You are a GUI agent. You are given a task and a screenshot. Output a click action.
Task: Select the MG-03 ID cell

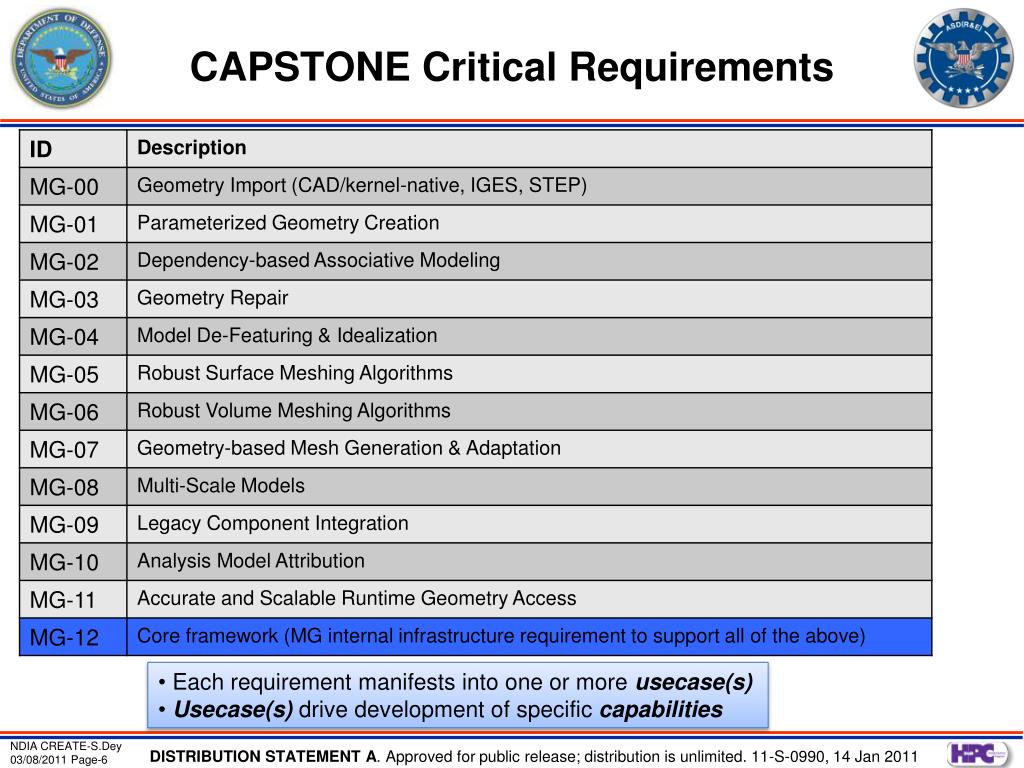[x=73, y=299]
